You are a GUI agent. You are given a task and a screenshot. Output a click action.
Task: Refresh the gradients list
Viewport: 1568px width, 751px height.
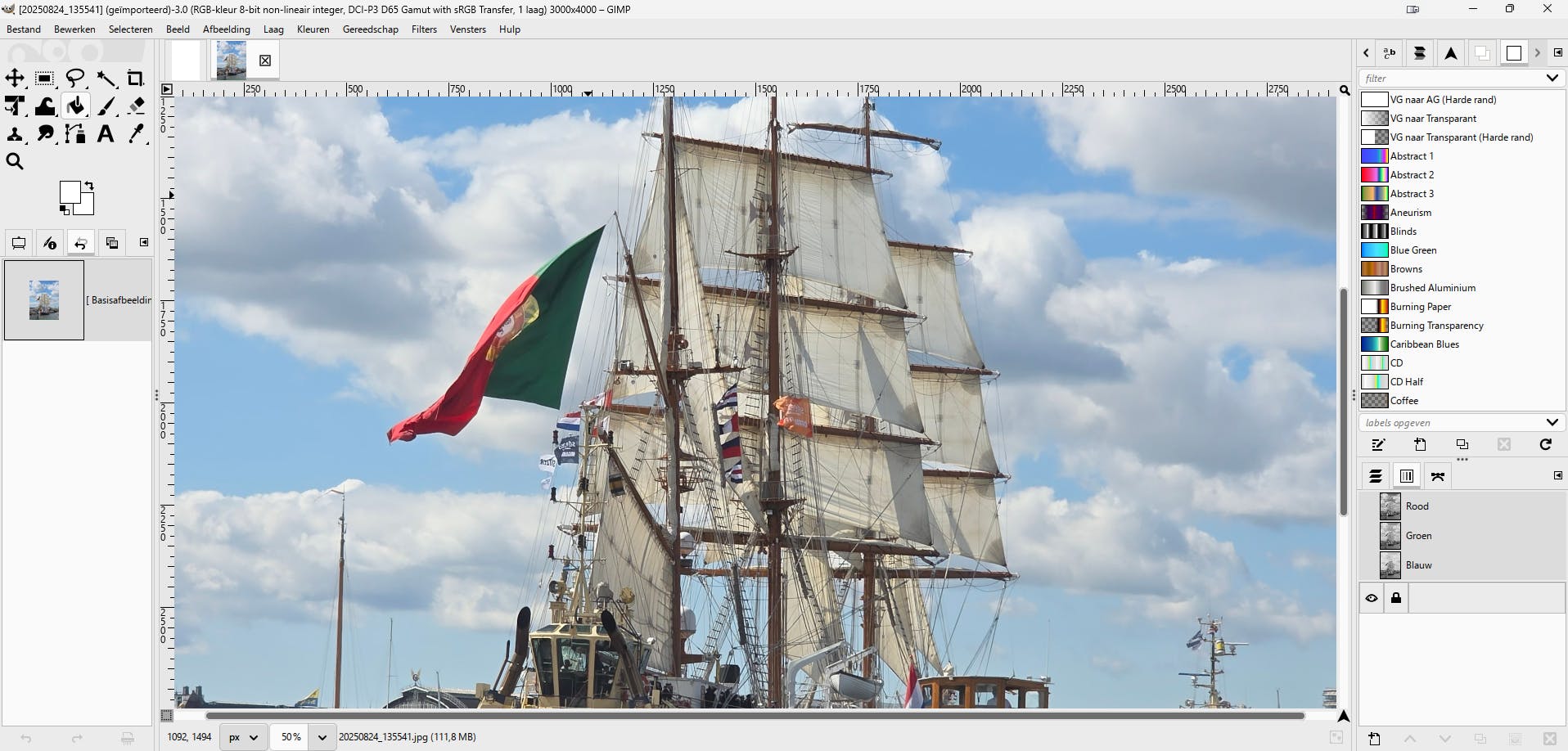click(x=1546, y=445)
